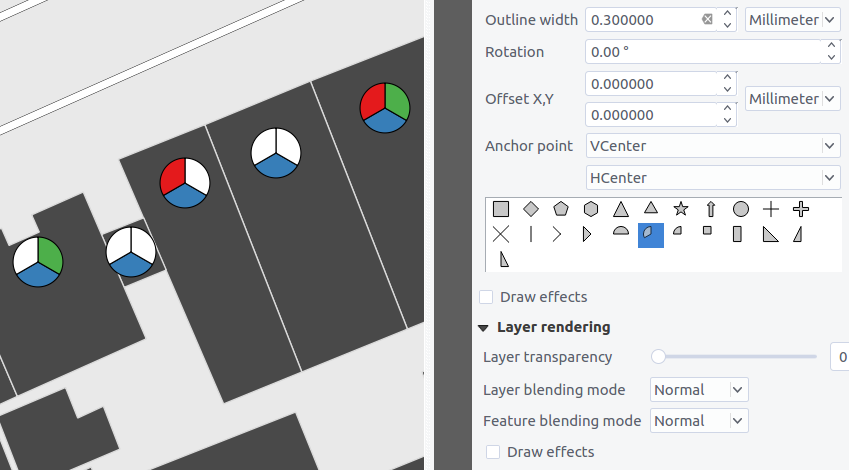Click the highlighted third-circle marker shape
Viewport: 849px width, 470px height.
click(651, 235)
